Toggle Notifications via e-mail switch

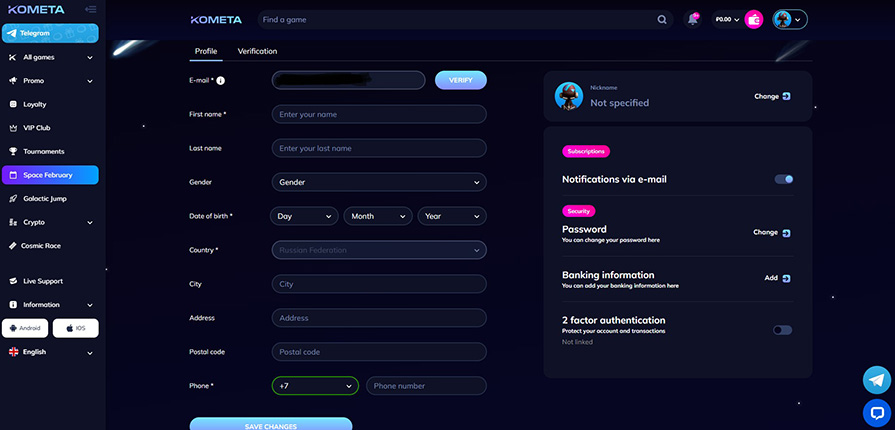(x=784, y=180)
